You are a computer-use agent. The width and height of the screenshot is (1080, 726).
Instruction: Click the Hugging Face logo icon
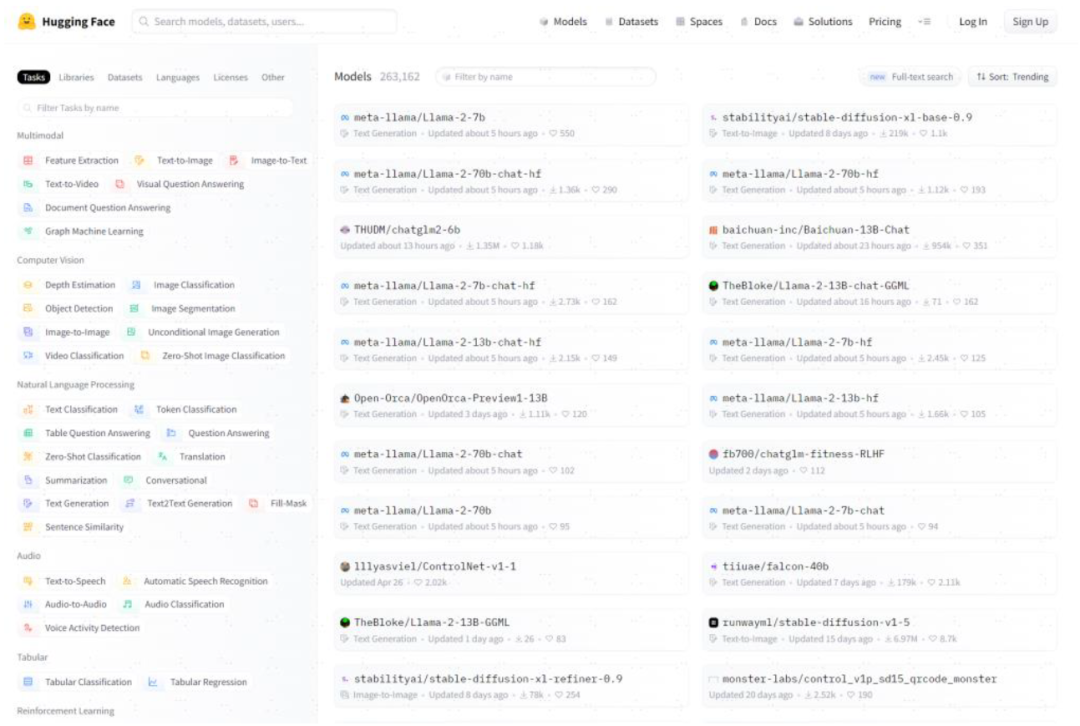coord(26,21)
